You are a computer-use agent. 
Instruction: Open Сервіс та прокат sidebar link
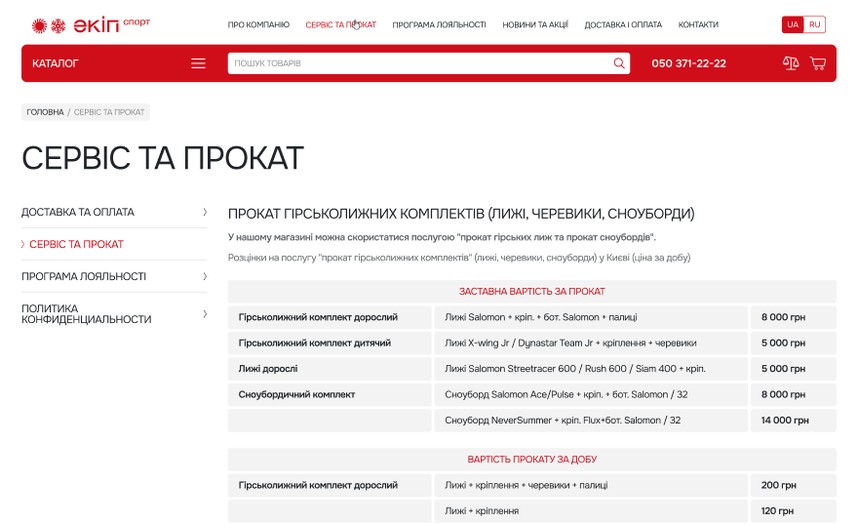(77, 244)
